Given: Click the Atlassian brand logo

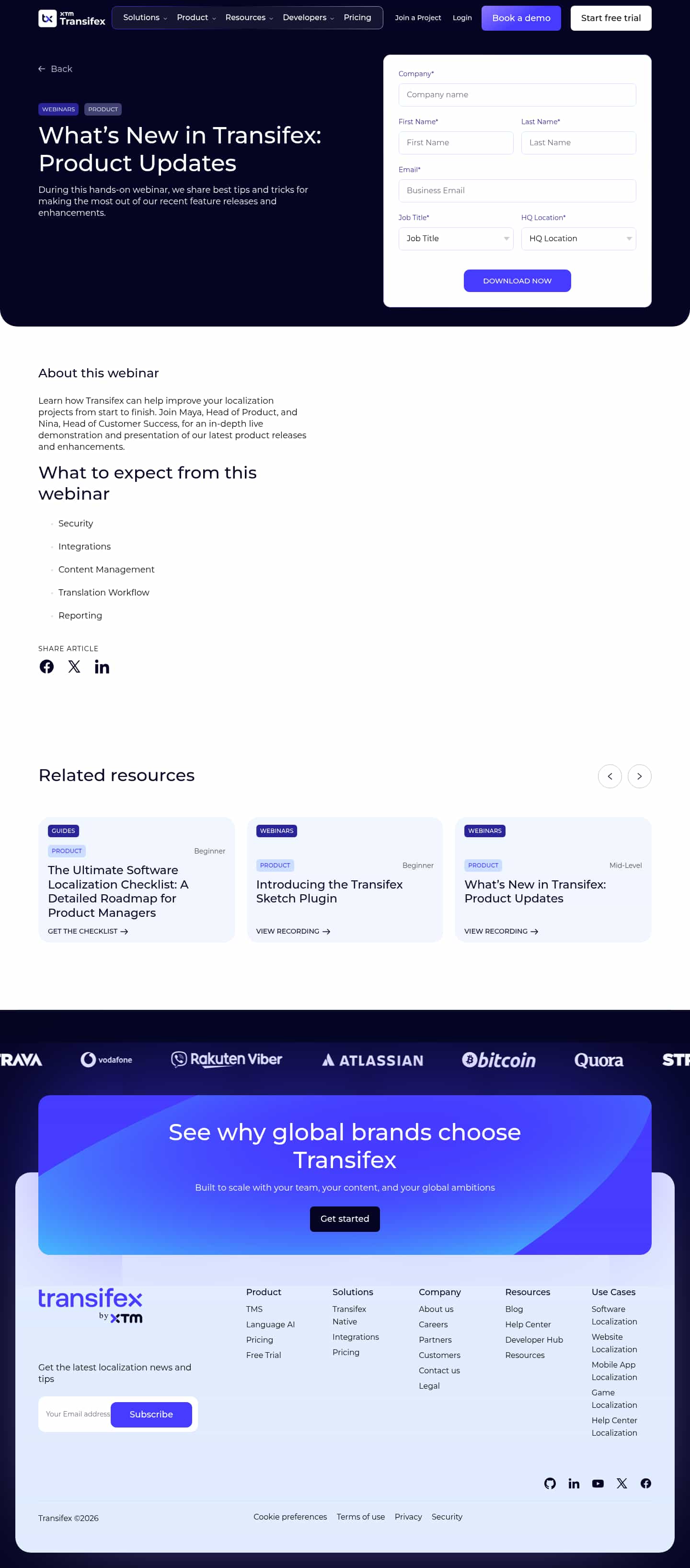Looking at the screenshot, I should coord(372,1060).
